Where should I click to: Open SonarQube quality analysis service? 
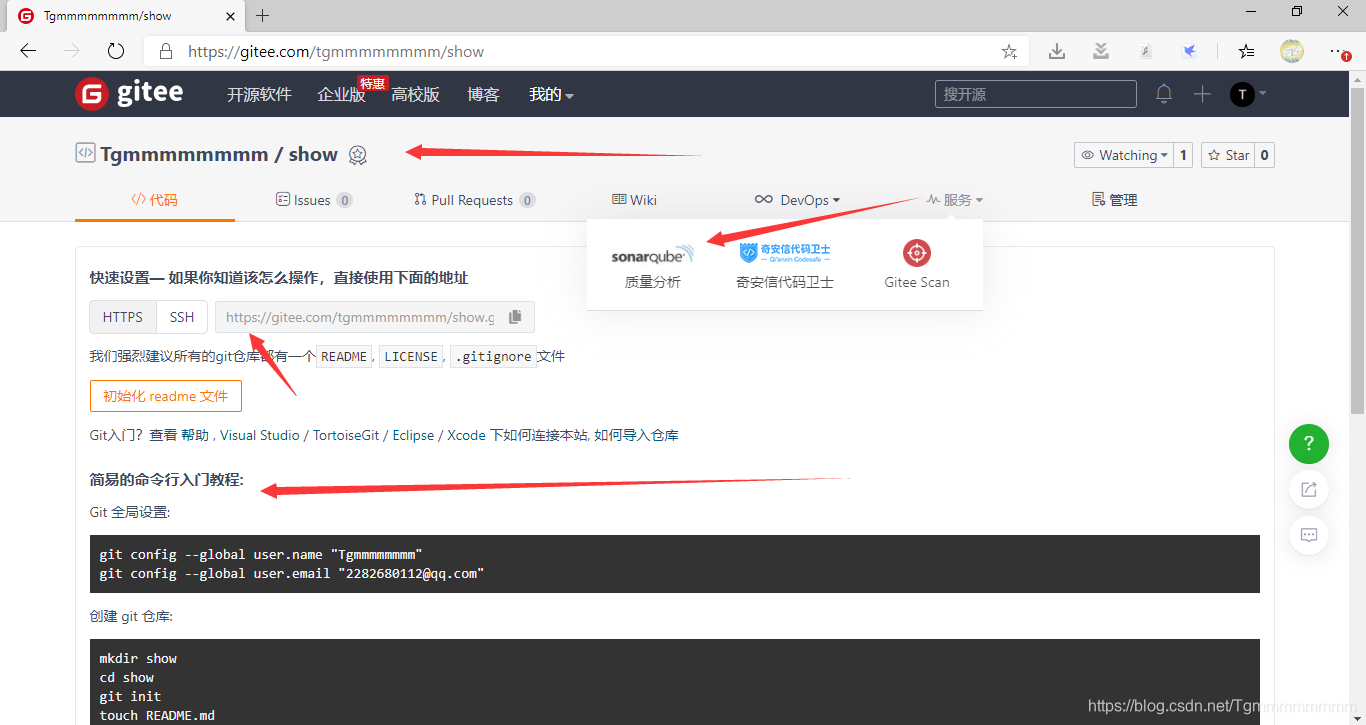point(652,265)
